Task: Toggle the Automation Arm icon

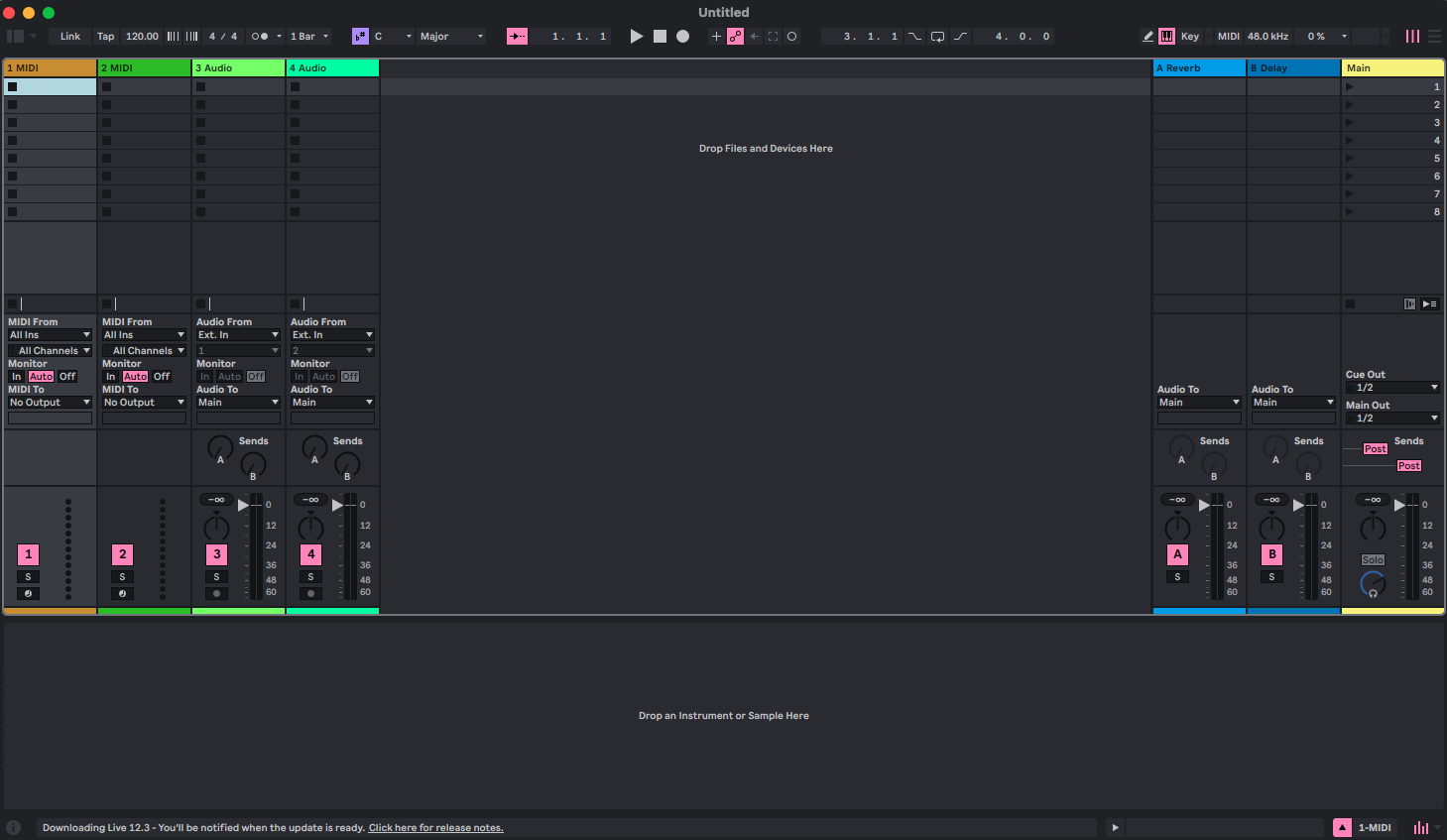Action: (737, 36)
